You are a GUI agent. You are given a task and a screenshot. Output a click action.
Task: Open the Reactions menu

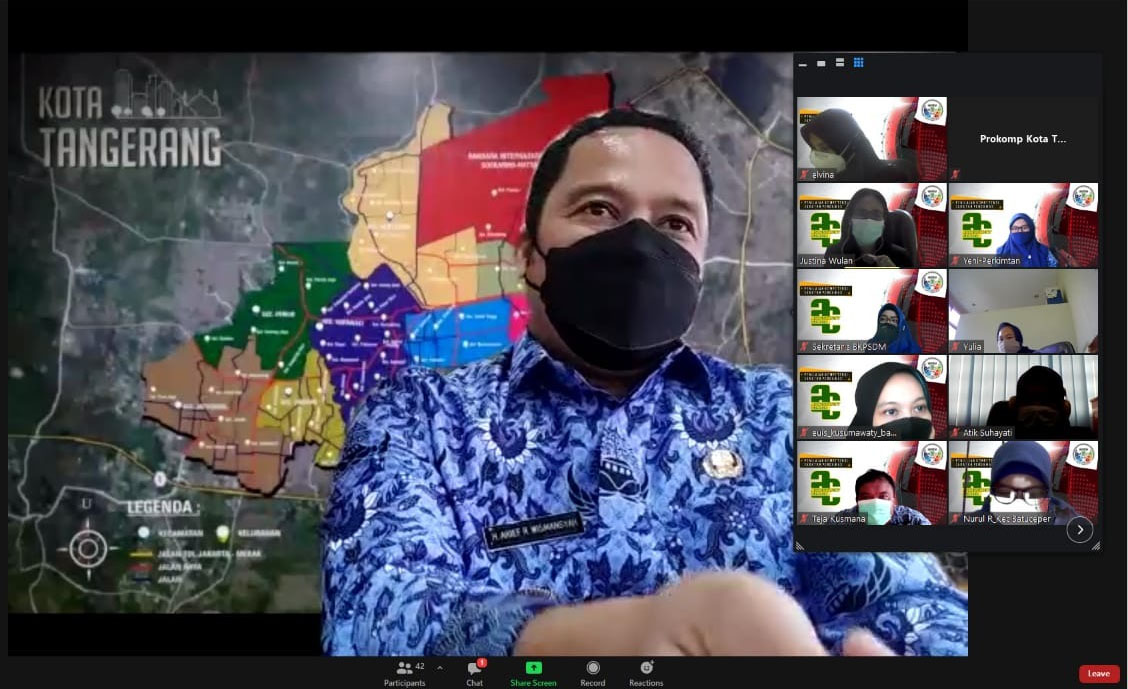pyautogui.click(x=646, y=674)
